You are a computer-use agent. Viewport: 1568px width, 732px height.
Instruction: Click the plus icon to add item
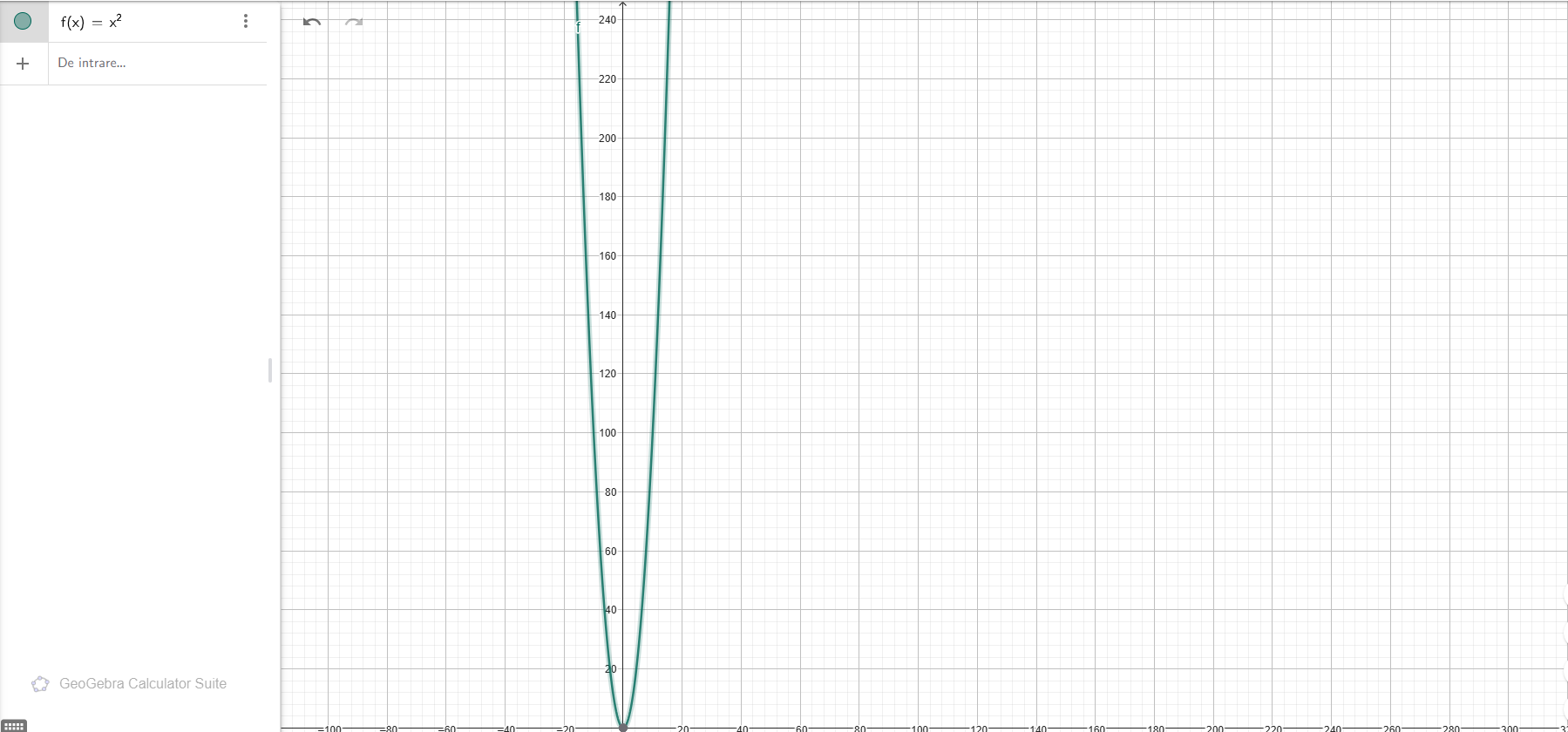[x=24, y=64]
